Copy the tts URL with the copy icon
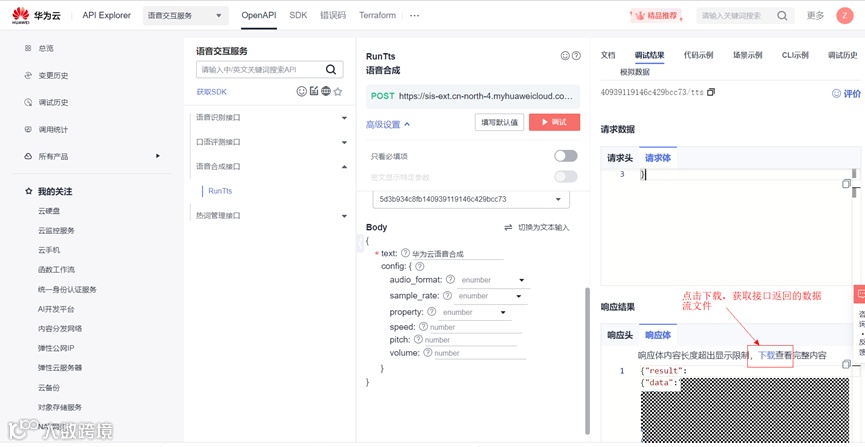Viewport: 865px width, 447px height. click(x=711, y=92)
